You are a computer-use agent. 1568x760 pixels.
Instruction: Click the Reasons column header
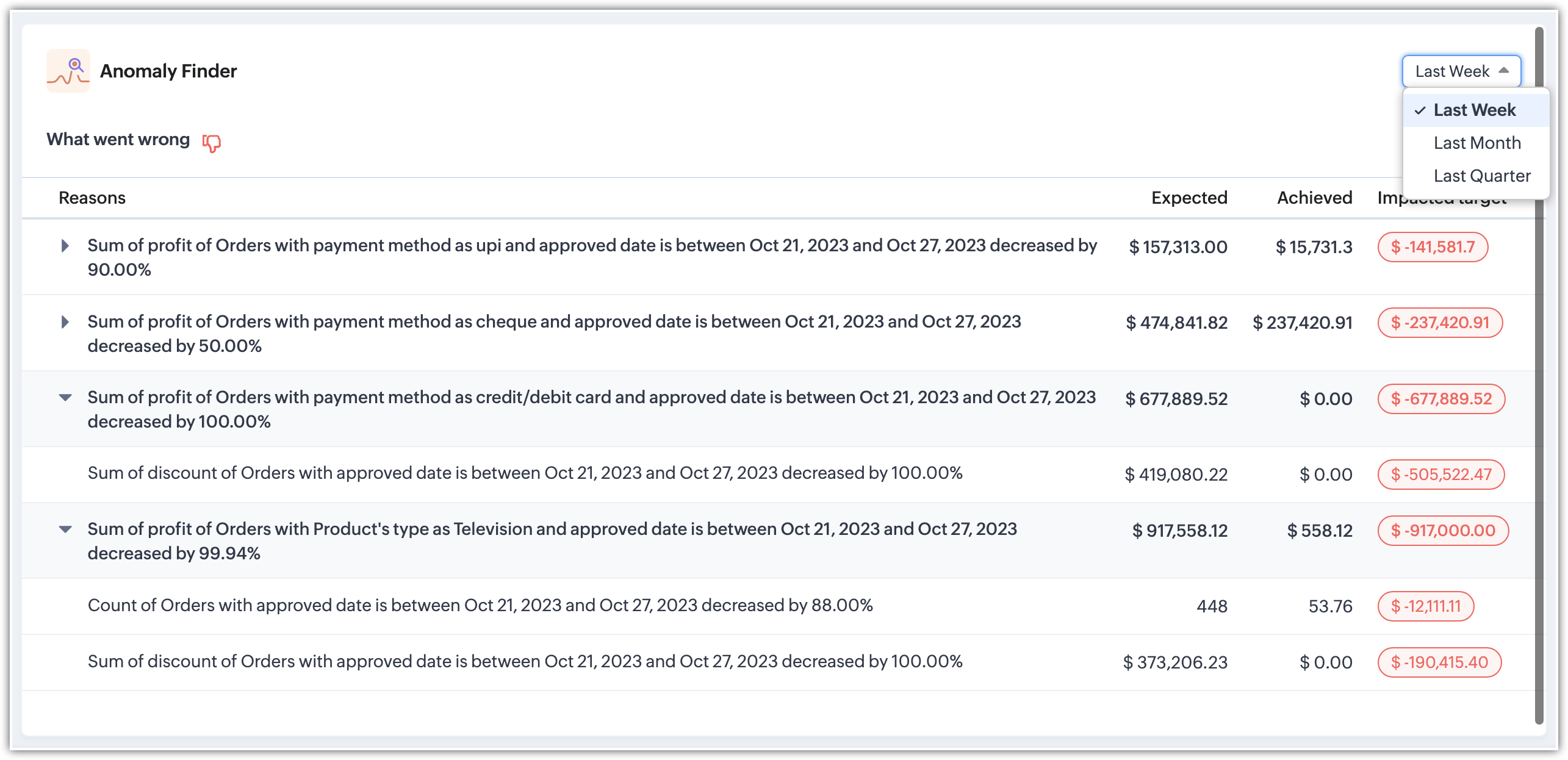[92, 198]
